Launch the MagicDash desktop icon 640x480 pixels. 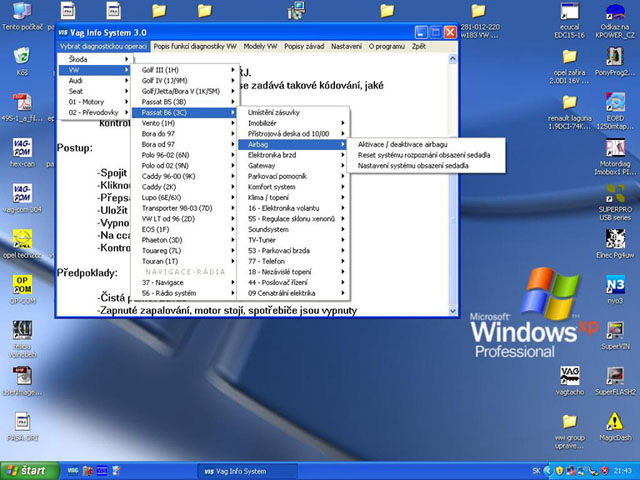615,427
